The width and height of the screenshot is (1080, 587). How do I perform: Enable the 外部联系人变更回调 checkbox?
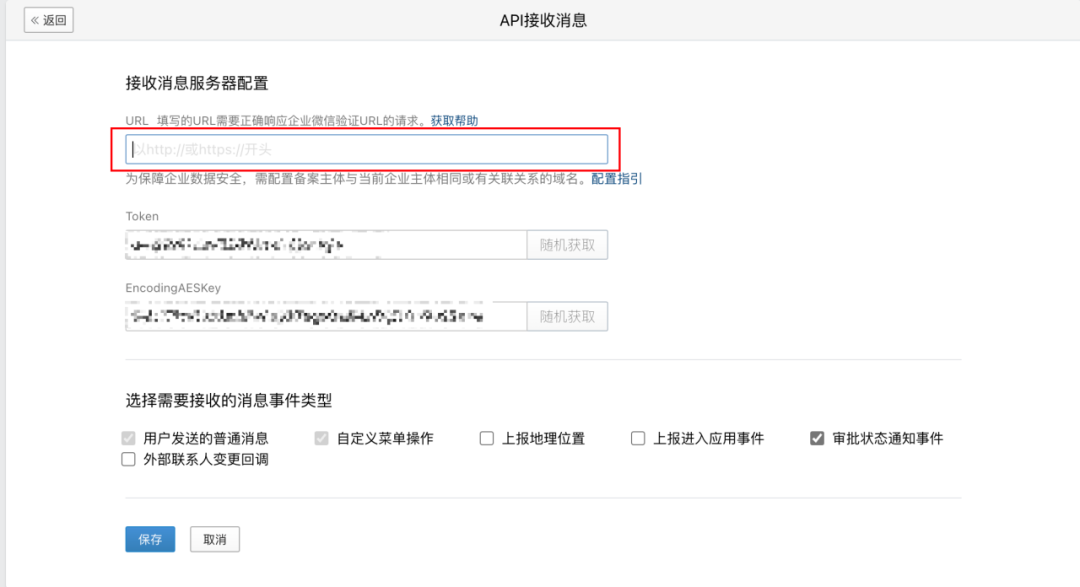(x=128, y=459)
